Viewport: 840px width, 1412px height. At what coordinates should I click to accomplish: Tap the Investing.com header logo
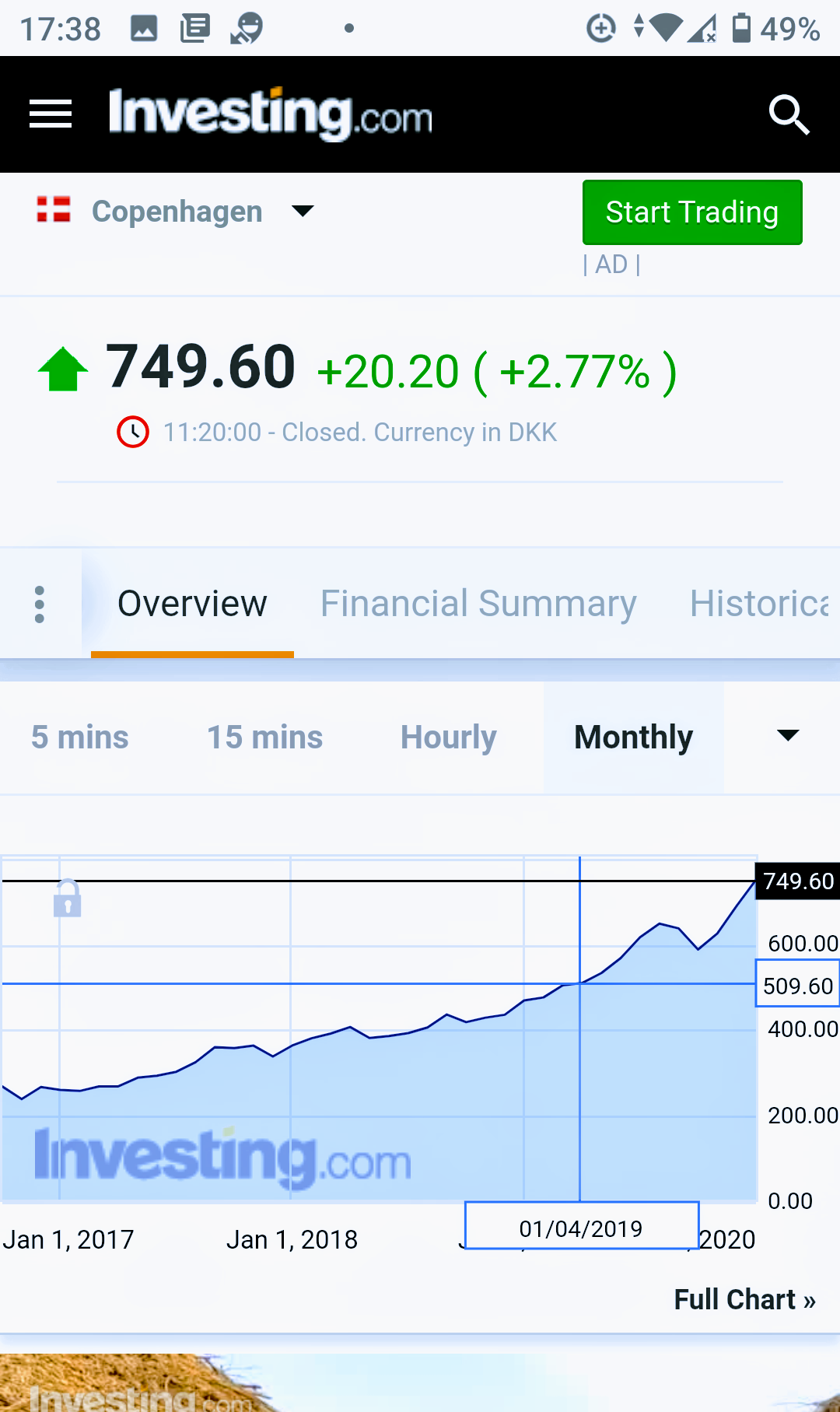point(270,114)
